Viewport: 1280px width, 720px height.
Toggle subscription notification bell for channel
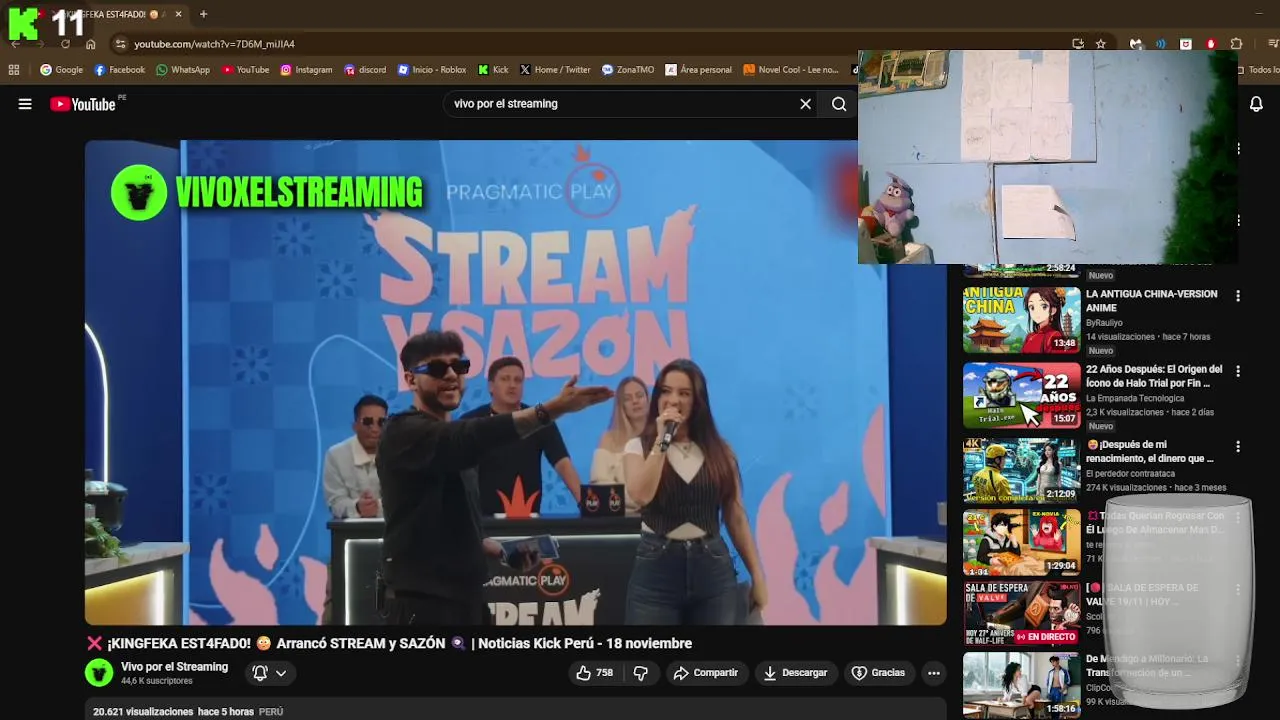260,673
